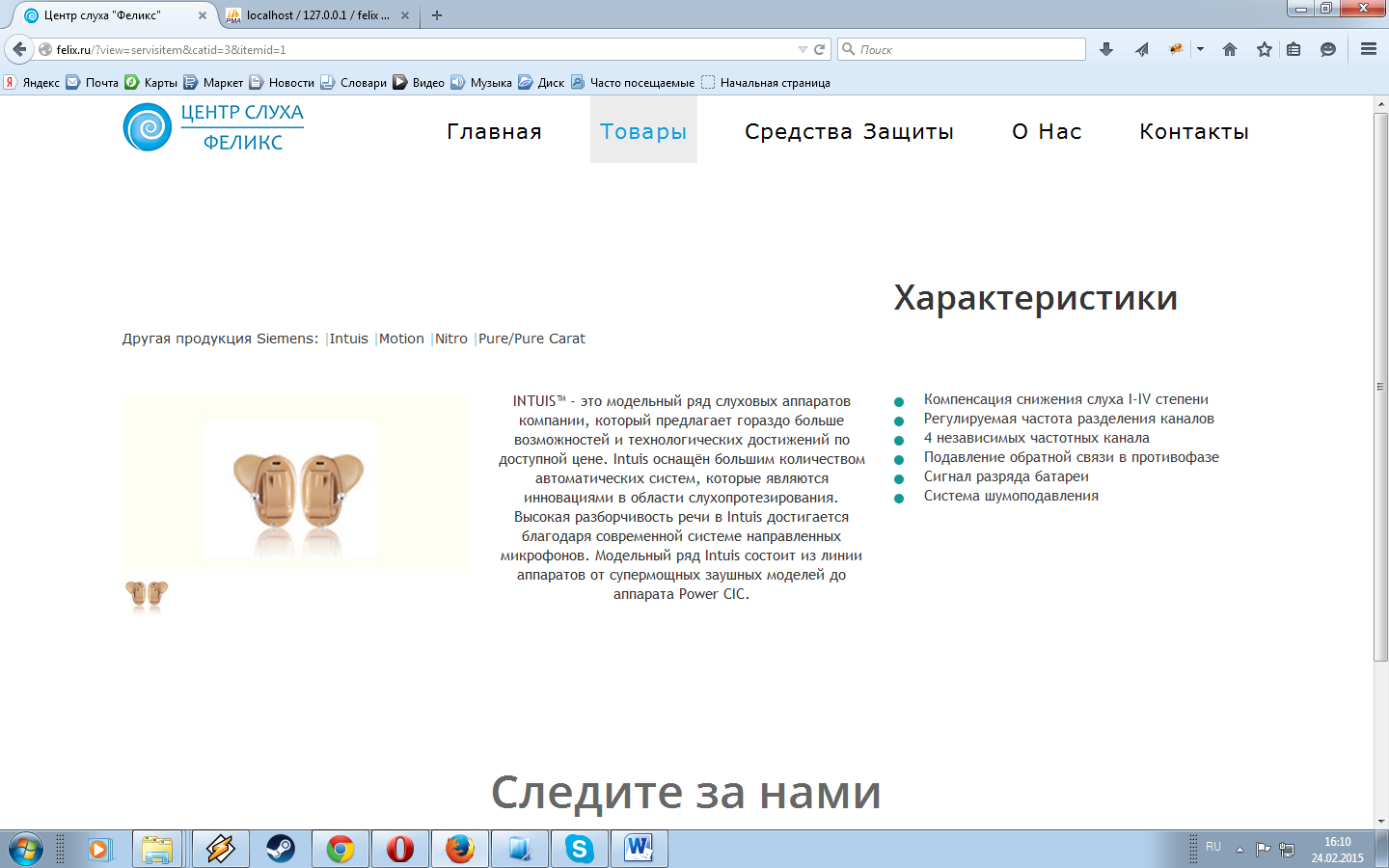Open URL history dropdown in address bar
This screenshot has width=1389, height=868.
pyautogui.click(x=803, y=49)
